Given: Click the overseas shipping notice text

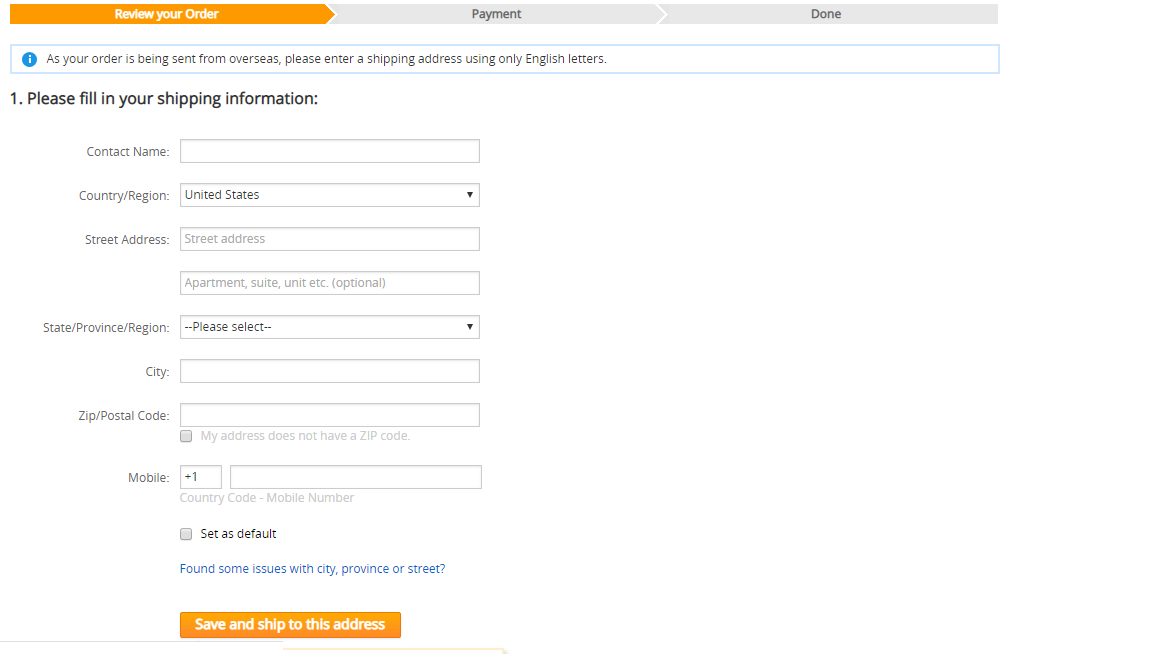Looking at the screenshot, I should (326, 59).
